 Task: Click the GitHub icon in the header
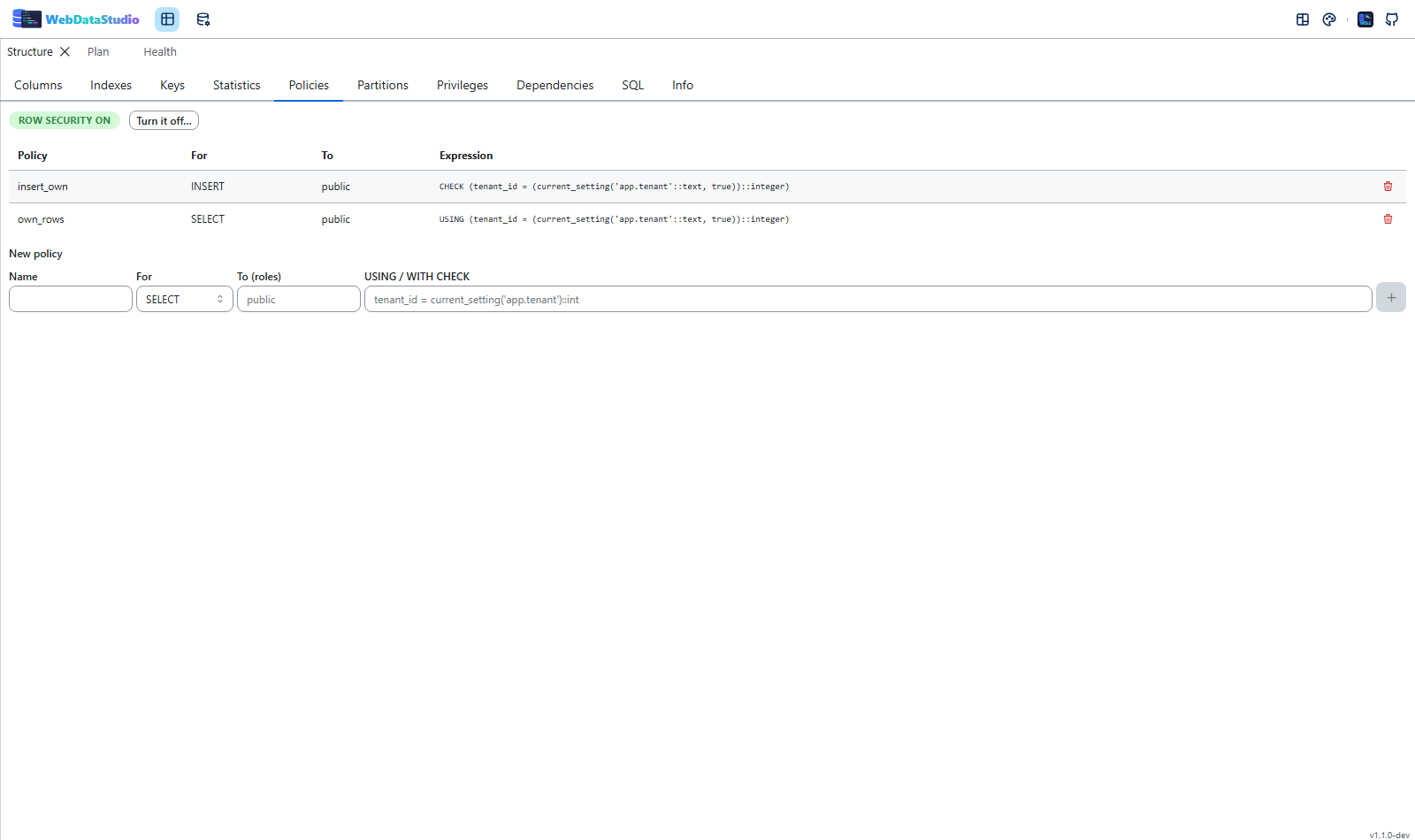pos(1392,19)
